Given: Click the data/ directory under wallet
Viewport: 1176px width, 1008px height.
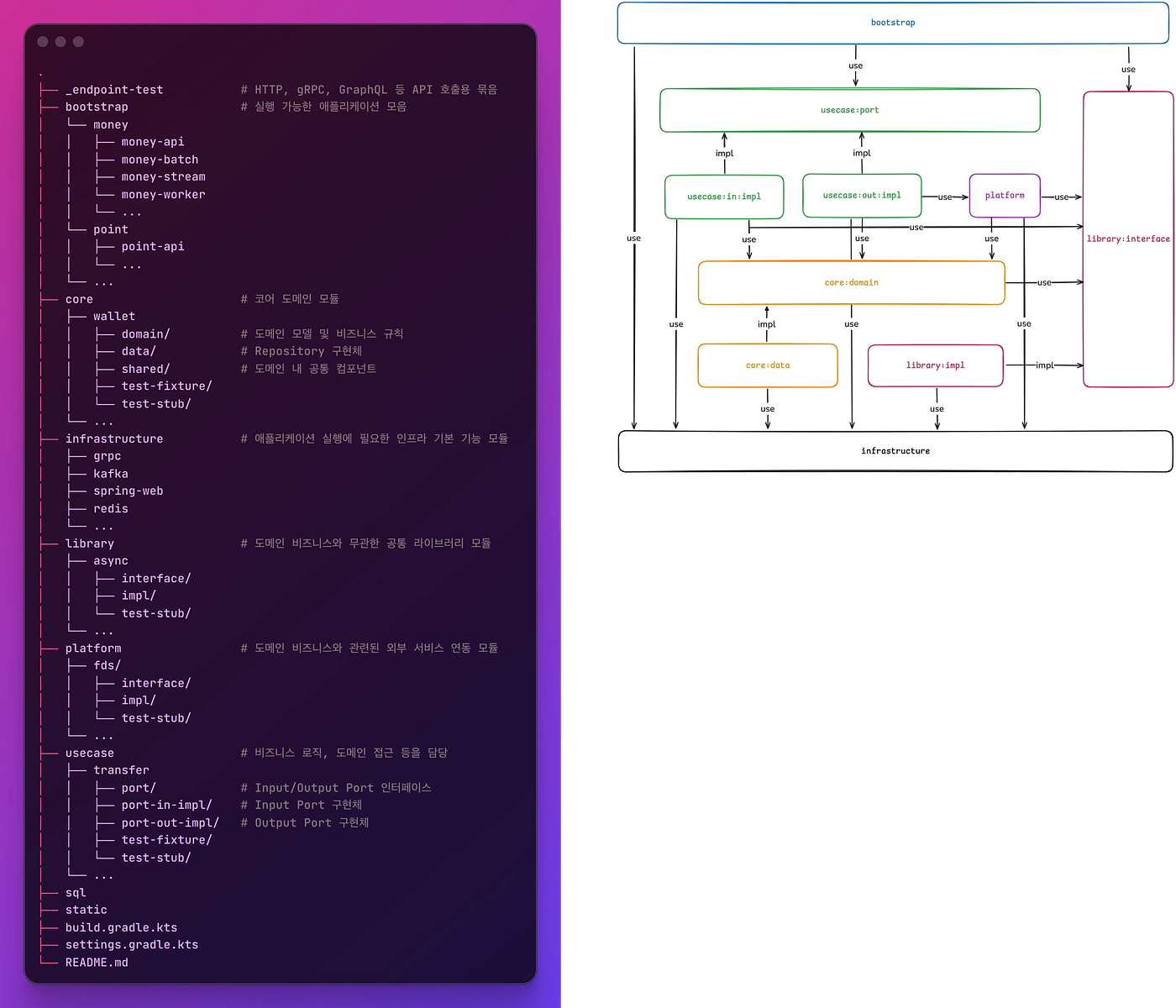Looking at the screenshot, I should (139, 351).
